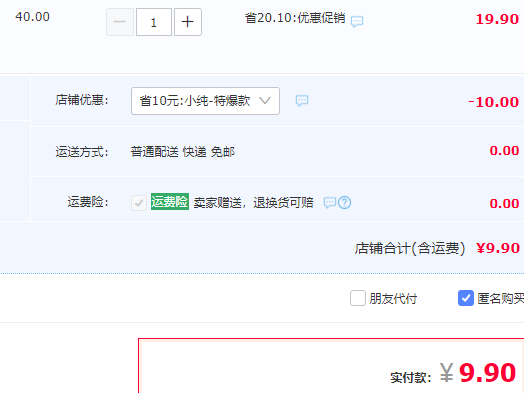Viewport: 524px width, 393px height.
Task: Enable the 朋友代付 checkbox
Action: pyautogui.click(x=358, y=298)
